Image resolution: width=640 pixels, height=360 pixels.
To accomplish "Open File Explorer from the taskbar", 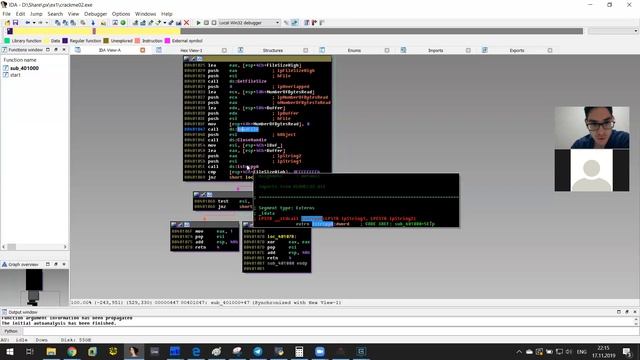I will (51, 351).
